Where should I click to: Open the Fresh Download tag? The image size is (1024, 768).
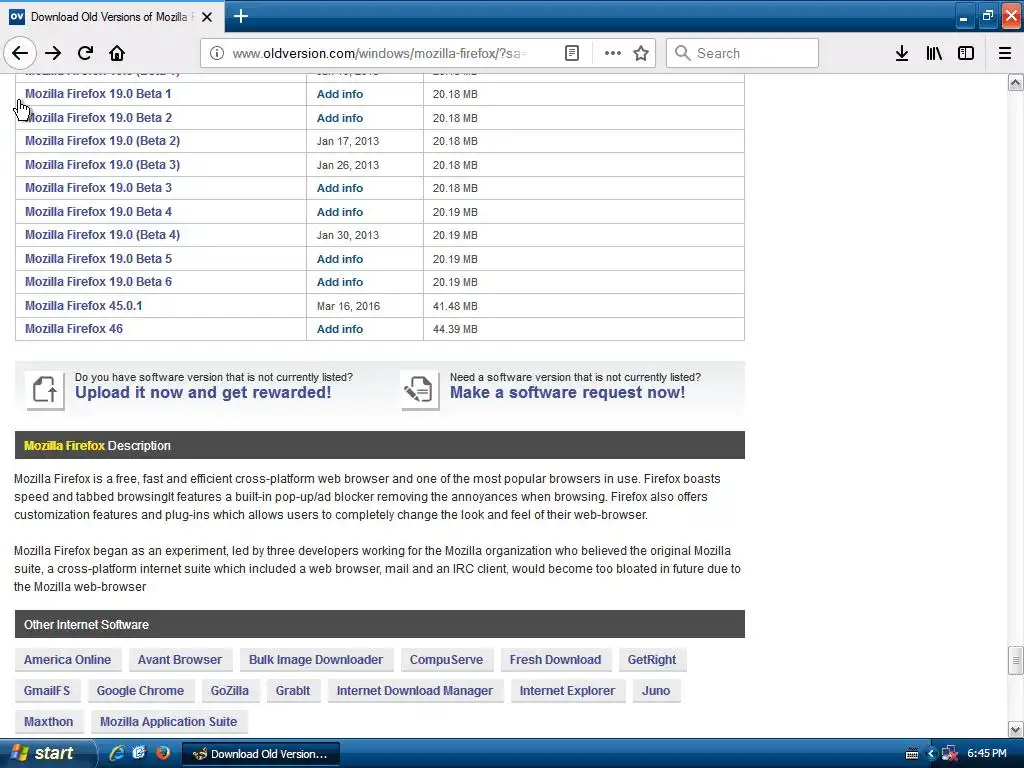click(555, 660)
